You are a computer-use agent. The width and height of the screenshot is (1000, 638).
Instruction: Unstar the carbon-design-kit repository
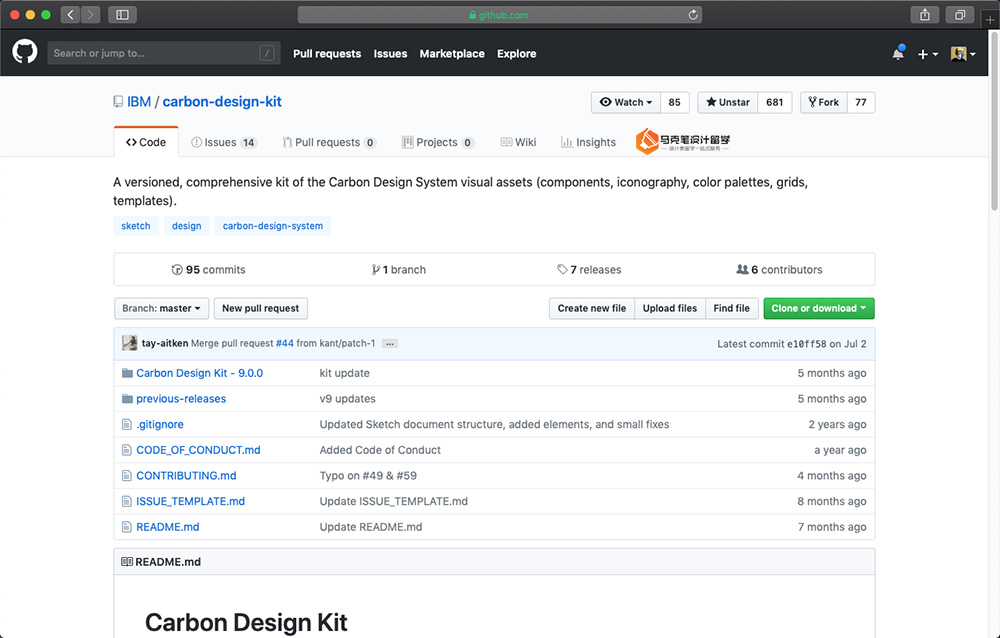[x=728, y=102]
